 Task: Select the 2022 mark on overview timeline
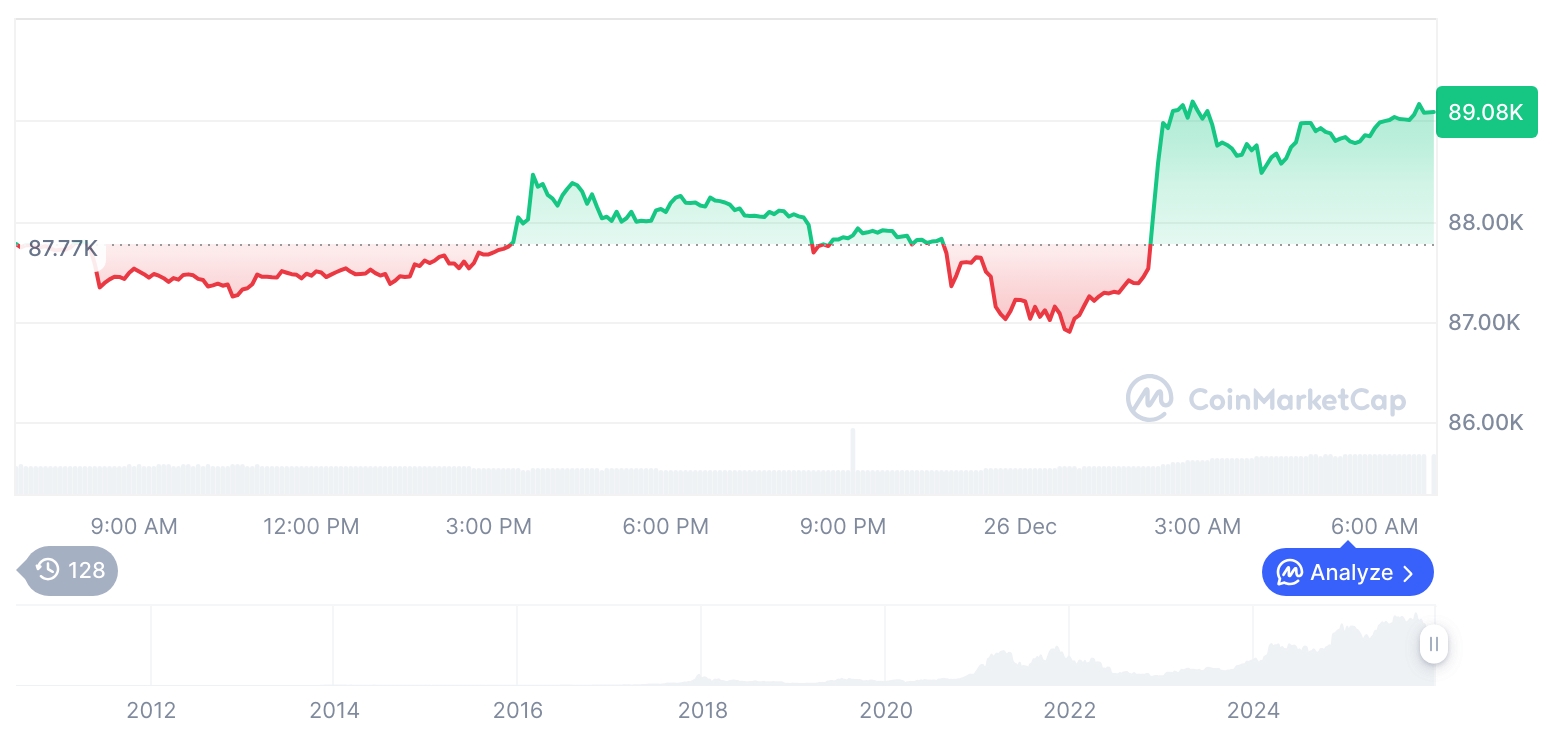pos(1069,710)
